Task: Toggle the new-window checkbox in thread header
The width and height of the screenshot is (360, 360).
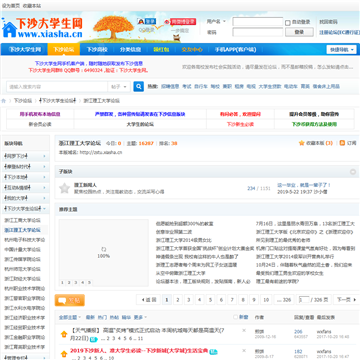Action: click(236, 317)
